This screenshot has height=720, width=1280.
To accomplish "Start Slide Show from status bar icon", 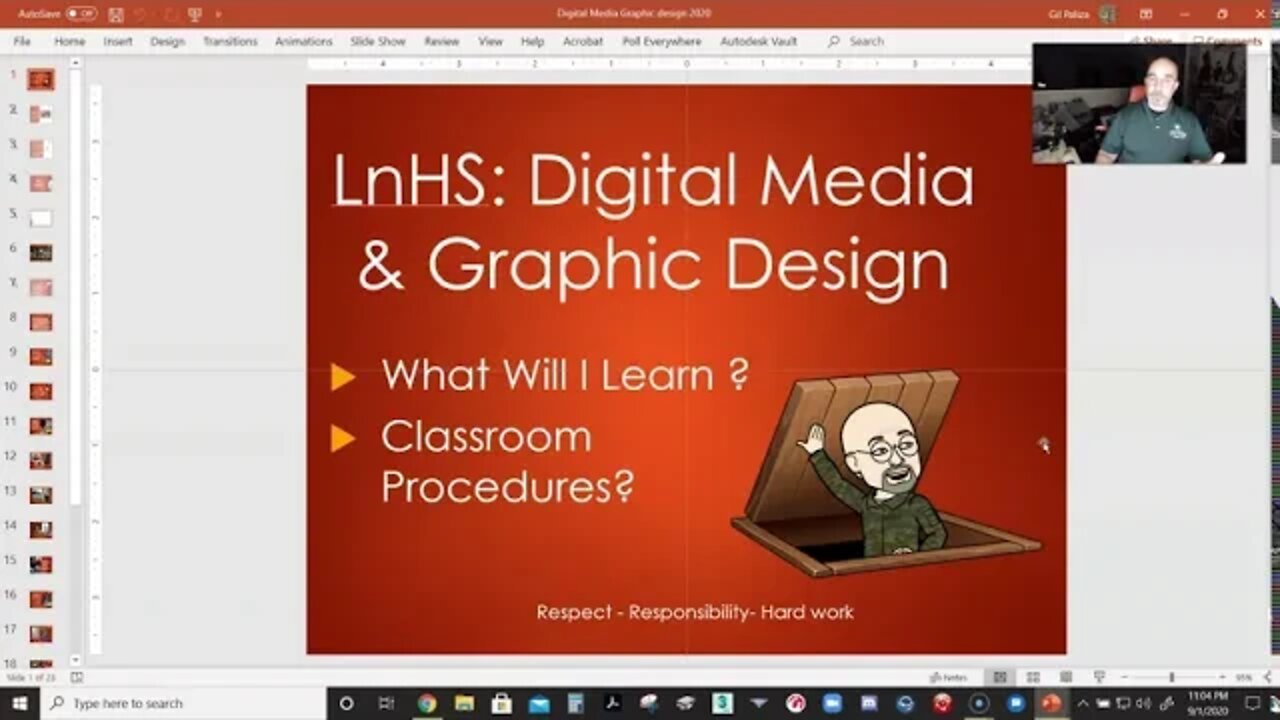I will (x=1099, y=677).
